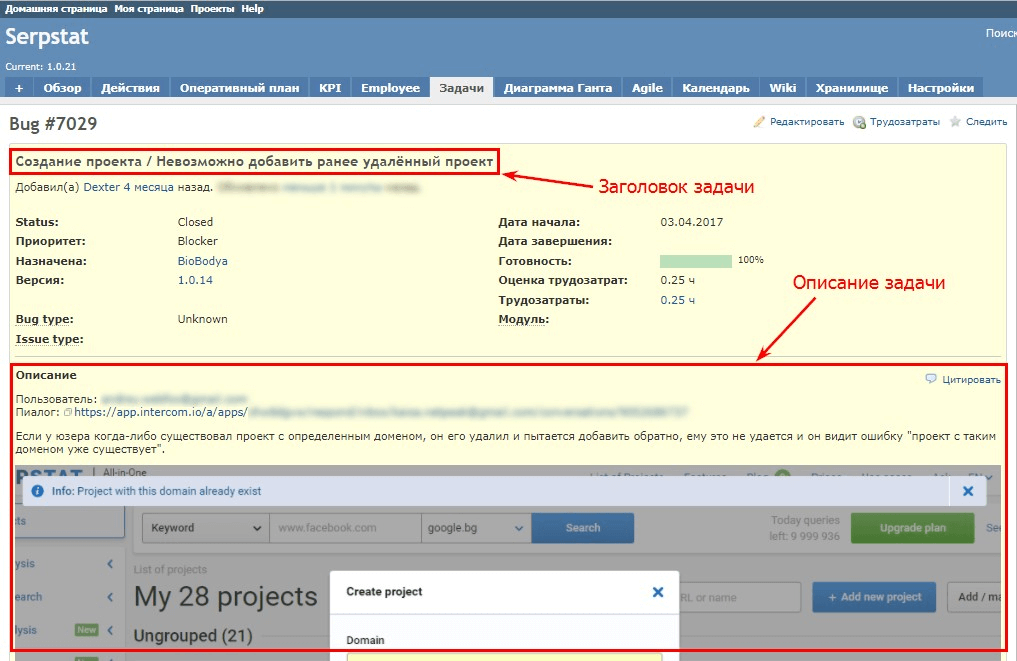Image resolution: width=1017 pixels, height=661 pixels.
Task: Click the 4 месяца time link
Action: point(149,187)
